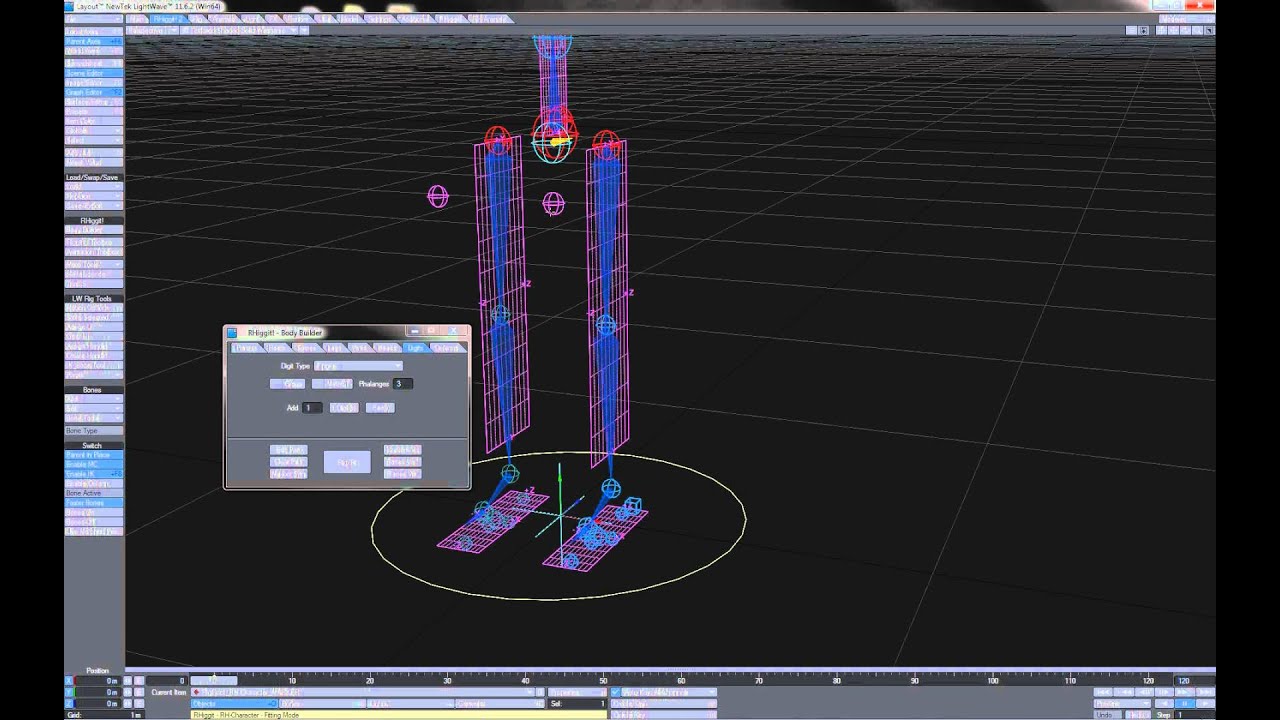Switch to the RHiggit 2 tab
The image size is (1280, 720).
point(168,19)
